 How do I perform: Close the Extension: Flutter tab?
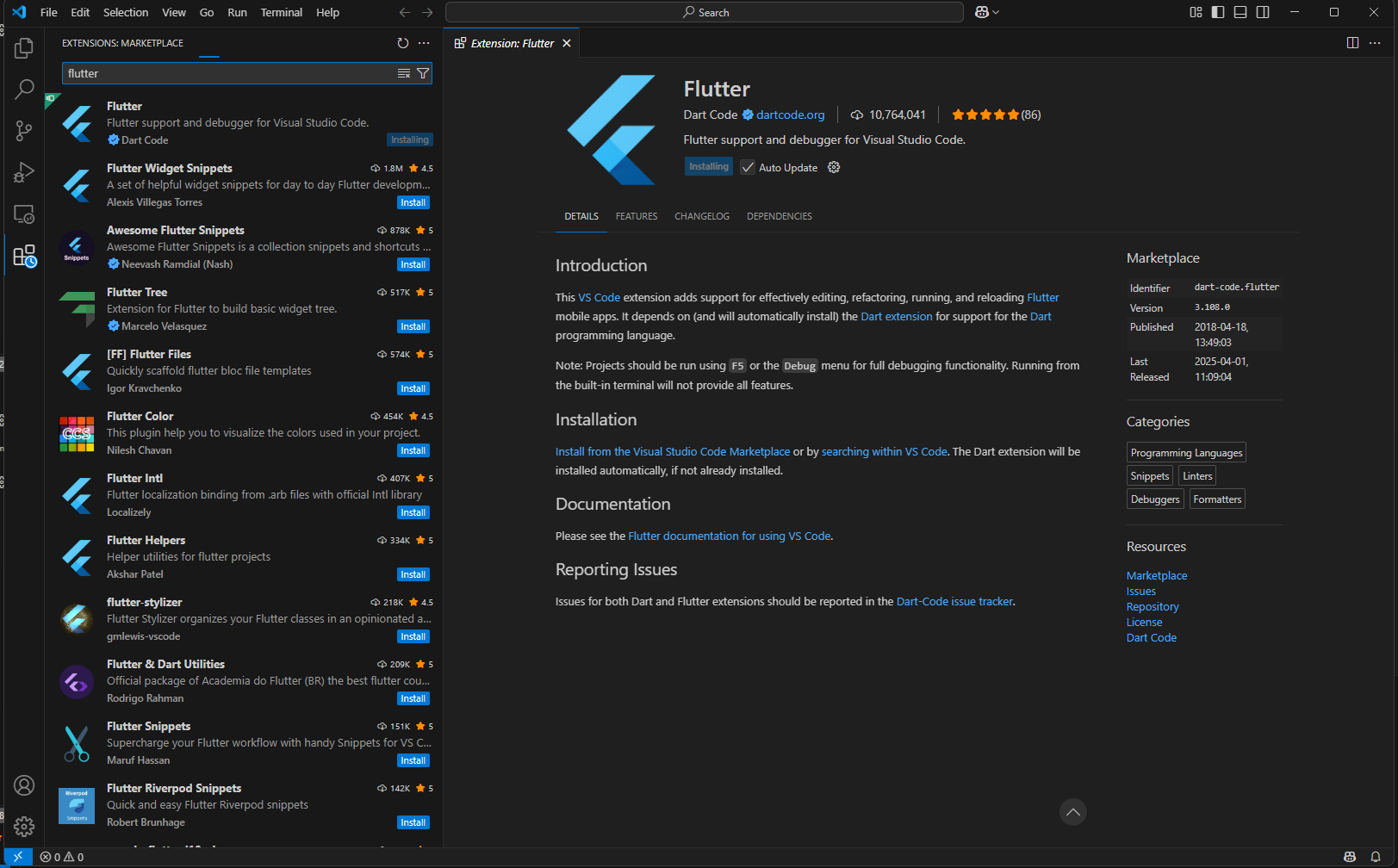point(567,43)
